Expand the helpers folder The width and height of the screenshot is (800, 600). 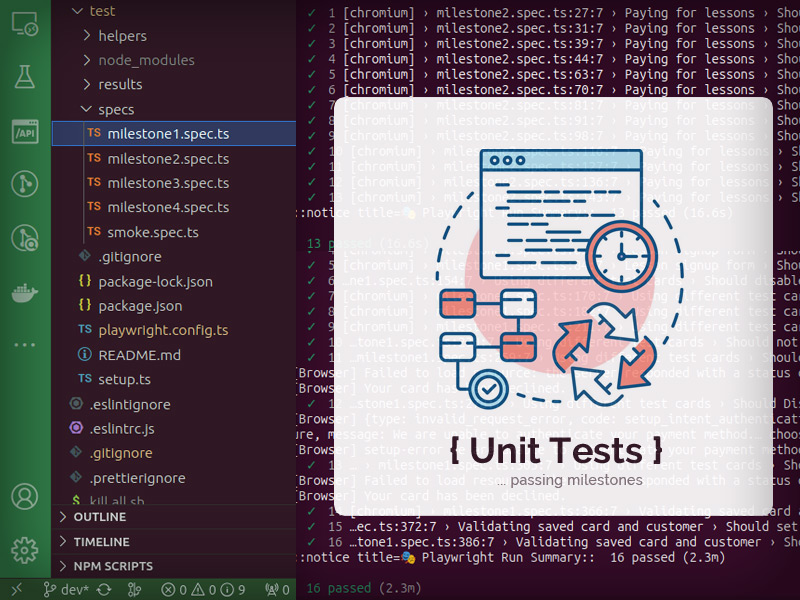pos(122,36)
